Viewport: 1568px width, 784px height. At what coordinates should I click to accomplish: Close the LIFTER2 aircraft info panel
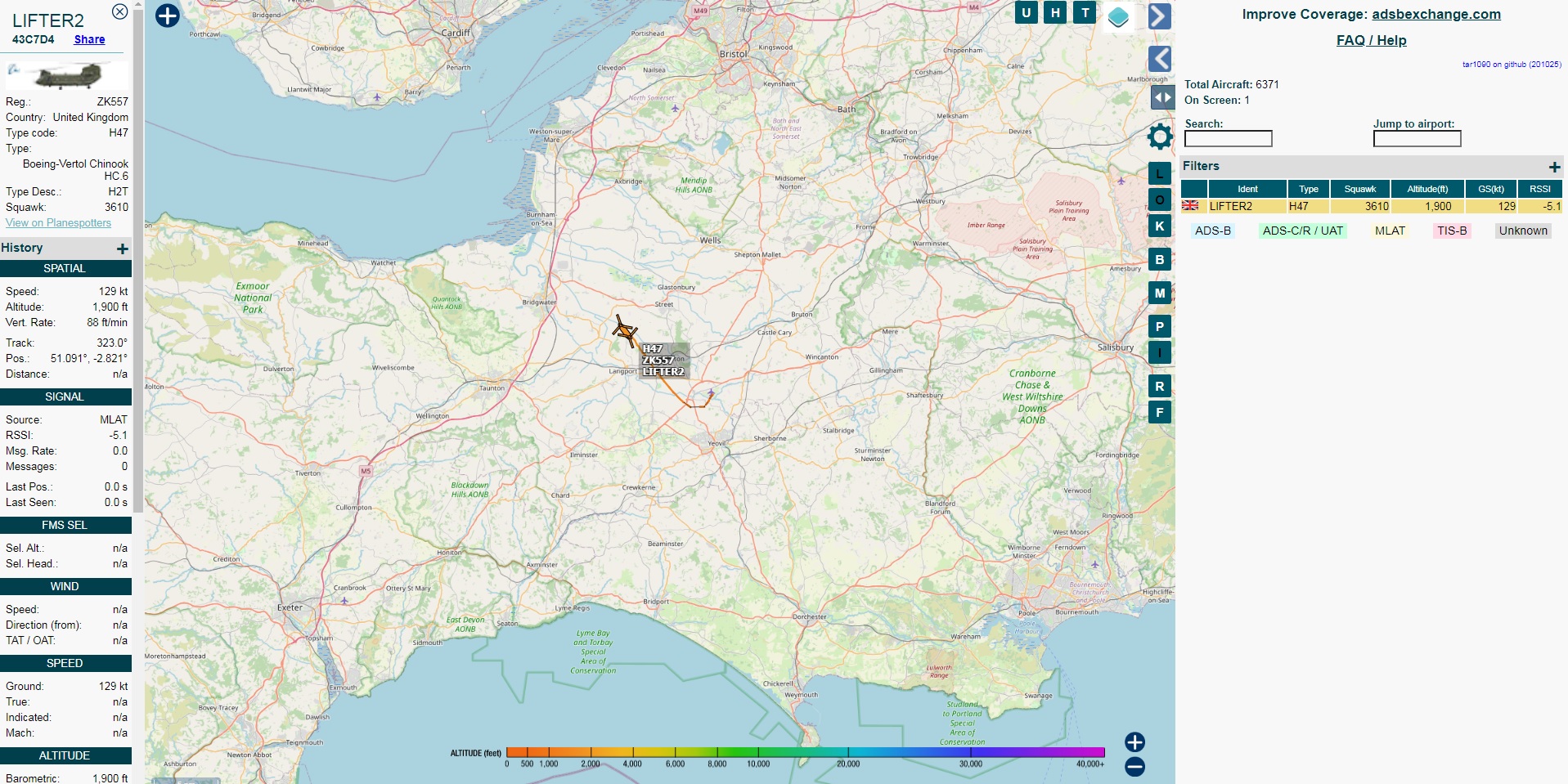119,11
